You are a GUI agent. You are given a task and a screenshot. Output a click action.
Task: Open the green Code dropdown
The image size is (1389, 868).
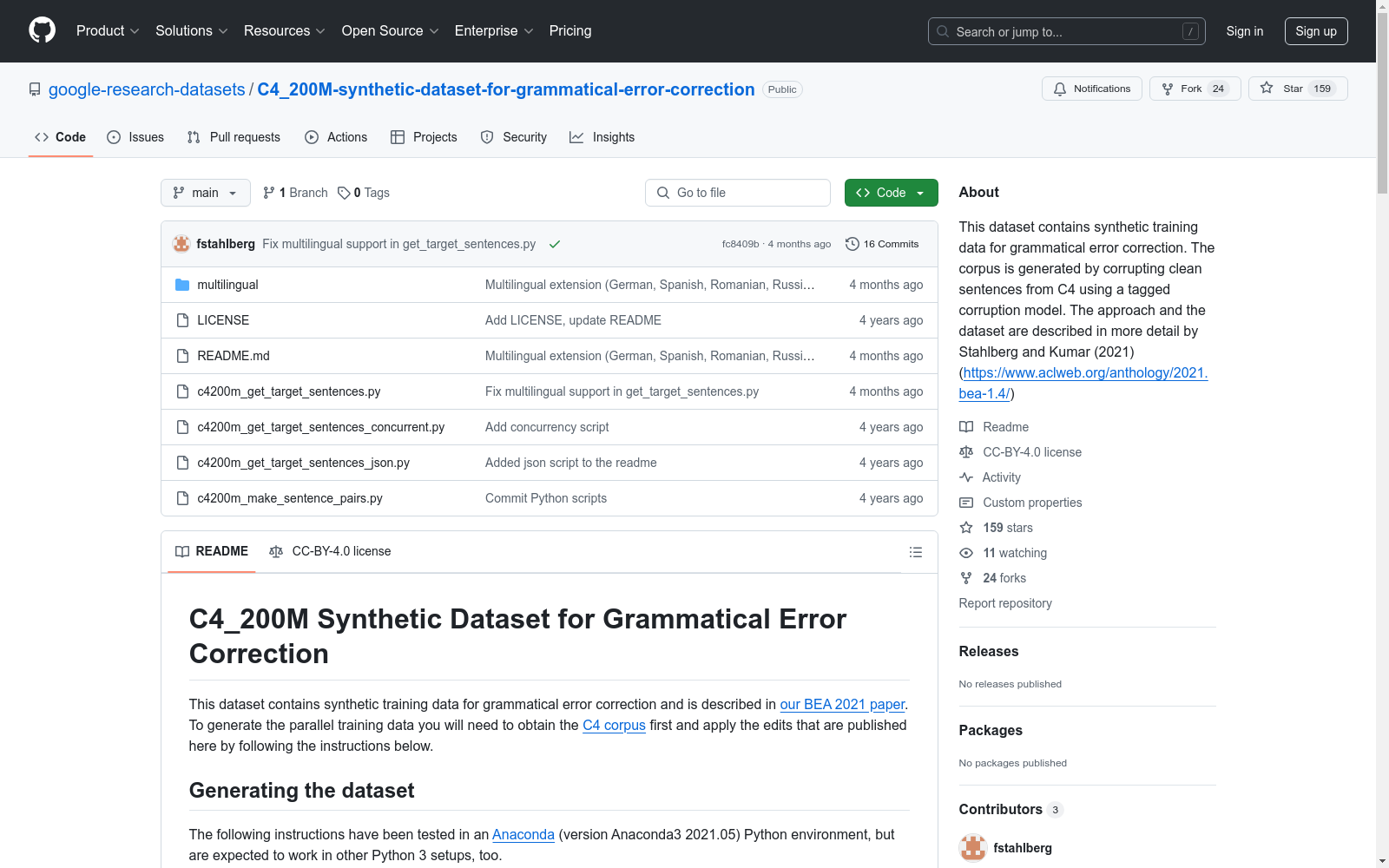891,193
